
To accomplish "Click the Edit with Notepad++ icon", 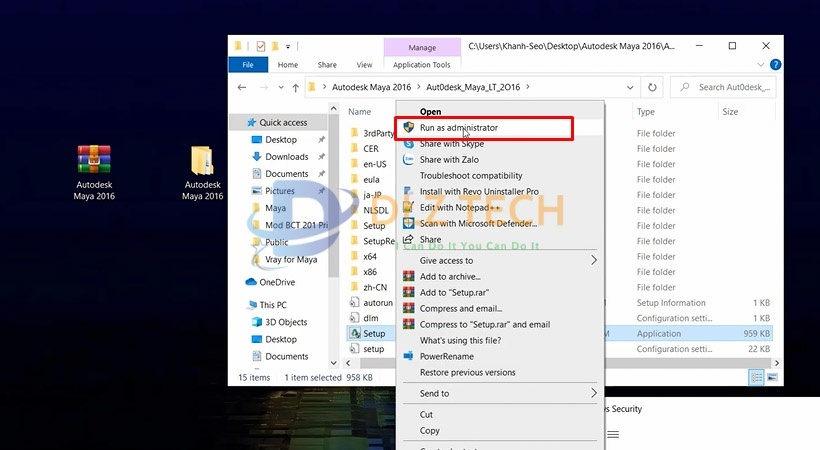I will pos(409,207).
